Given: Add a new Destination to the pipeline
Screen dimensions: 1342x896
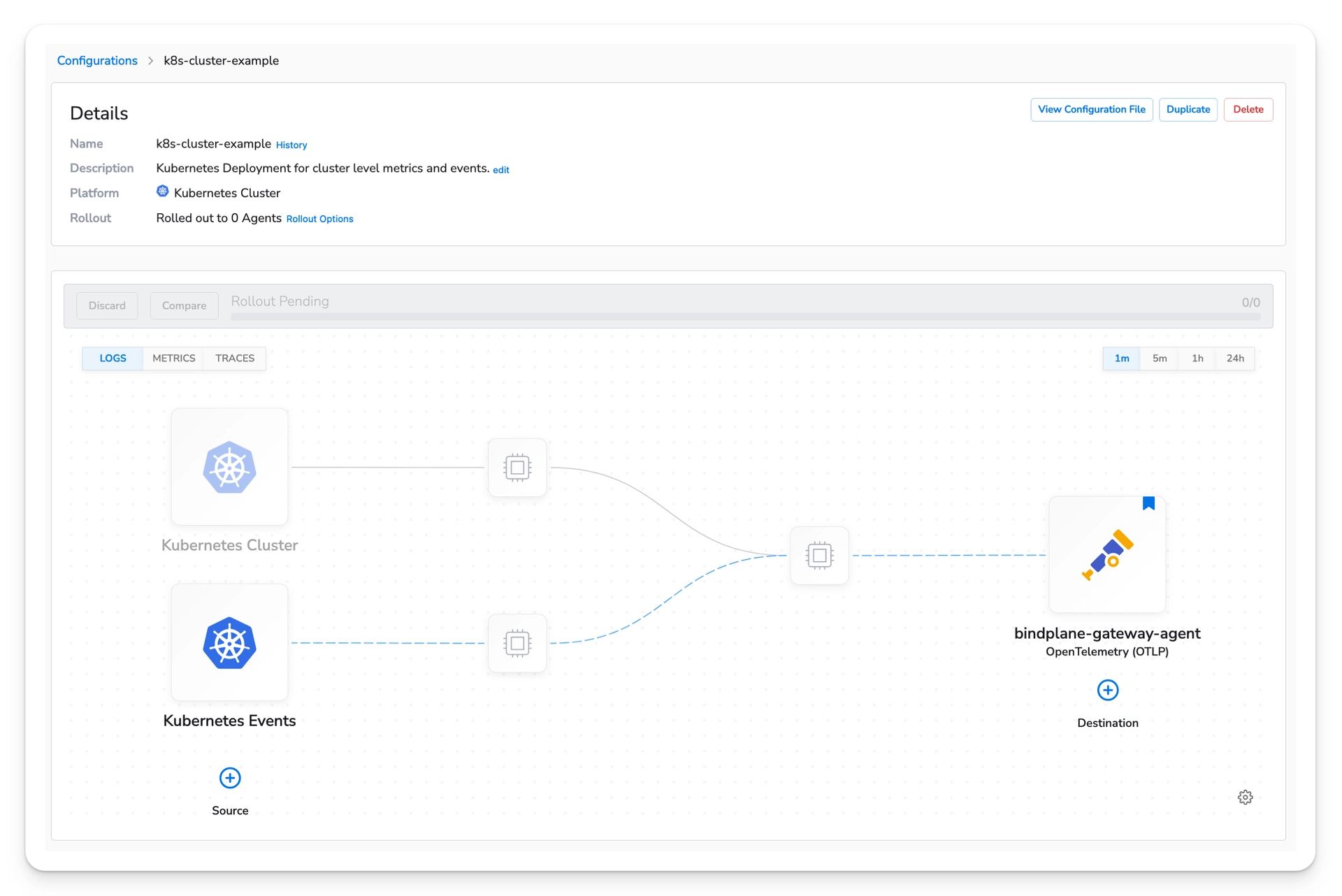Looking at the screenshot, I should (x=1107, y=690).
